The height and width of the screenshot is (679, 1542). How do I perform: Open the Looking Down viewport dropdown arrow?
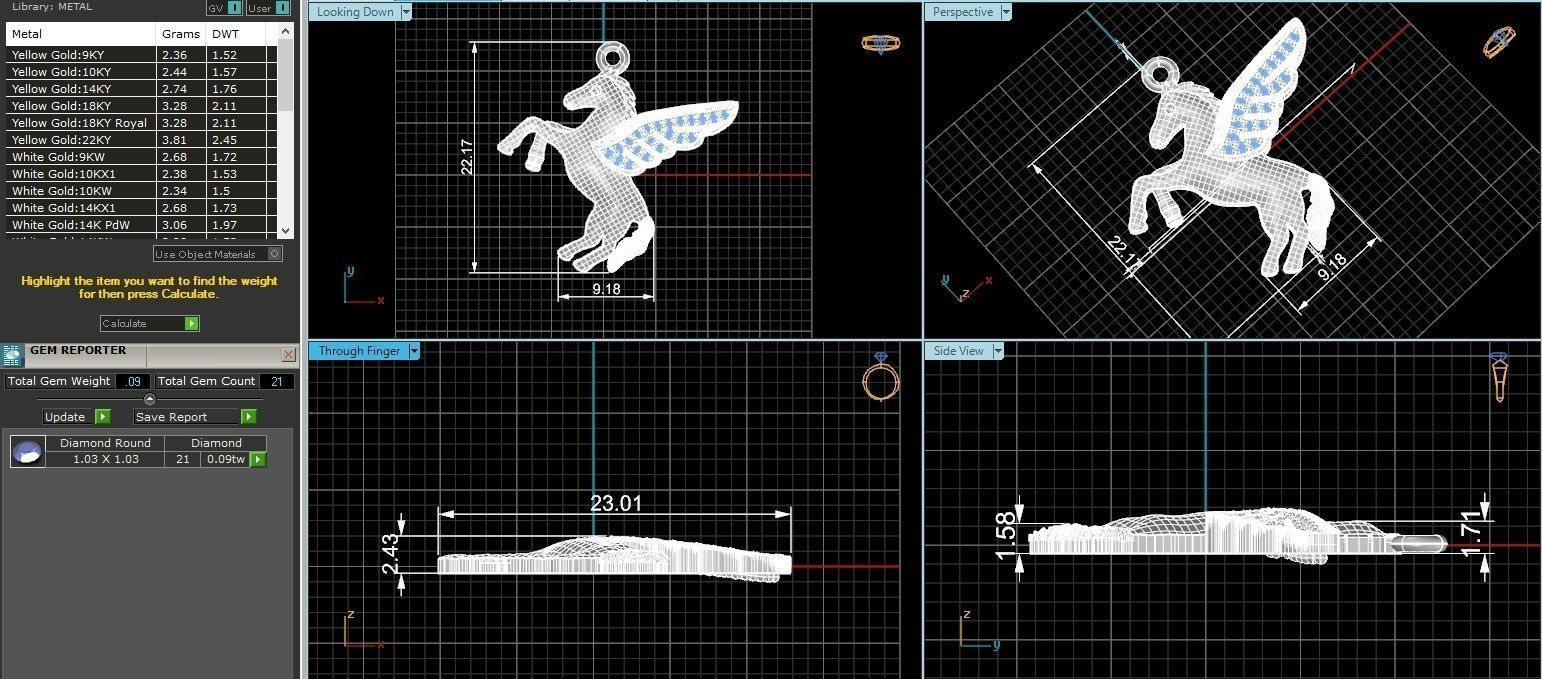pyautogui.click(x=405, y=12)
